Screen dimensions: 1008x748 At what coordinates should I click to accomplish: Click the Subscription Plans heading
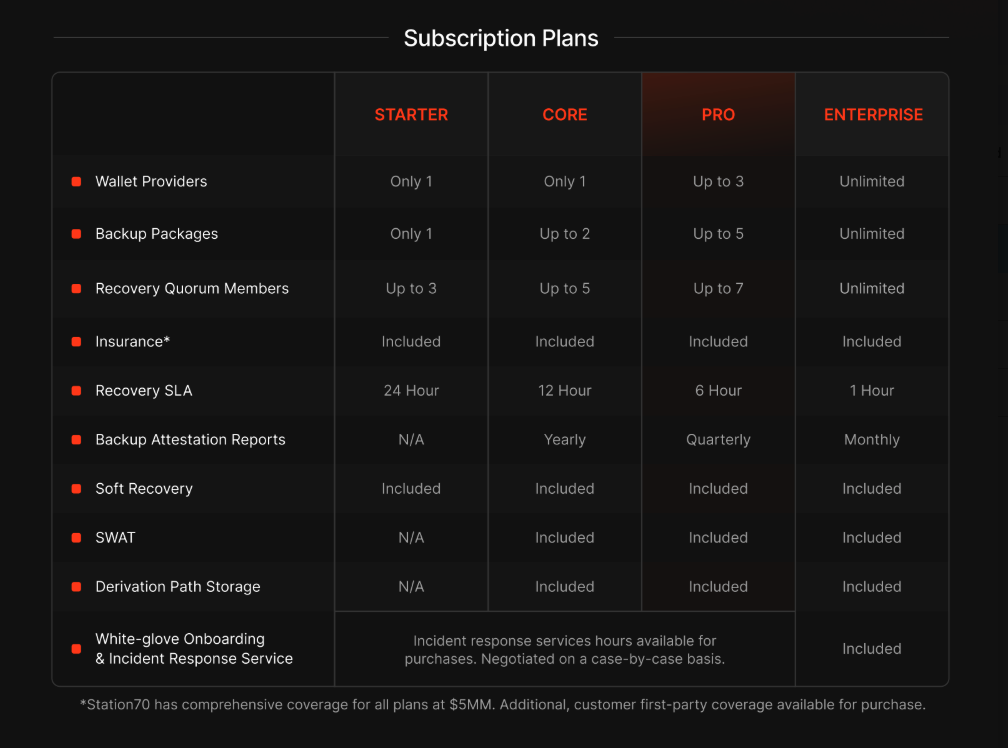tap(501, 38)
